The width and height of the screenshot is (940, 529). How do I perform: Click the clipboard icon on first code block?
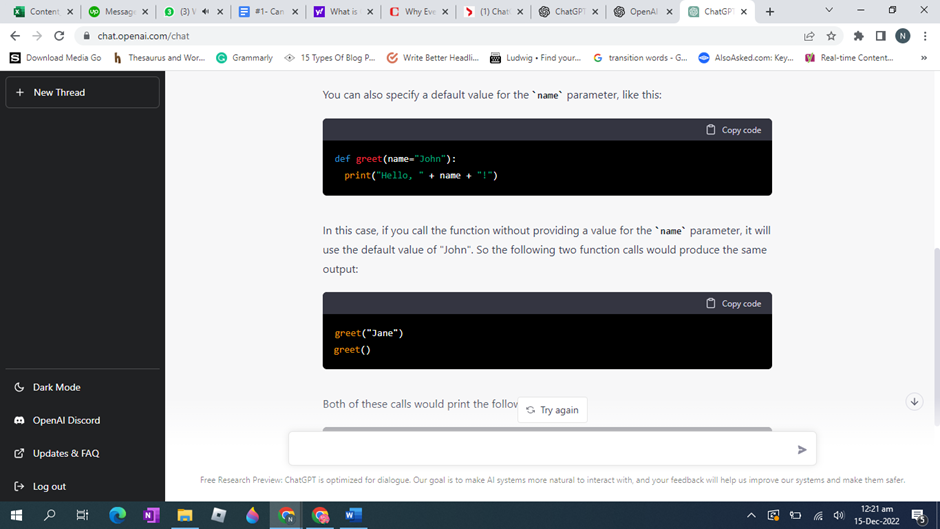(710, 130)
